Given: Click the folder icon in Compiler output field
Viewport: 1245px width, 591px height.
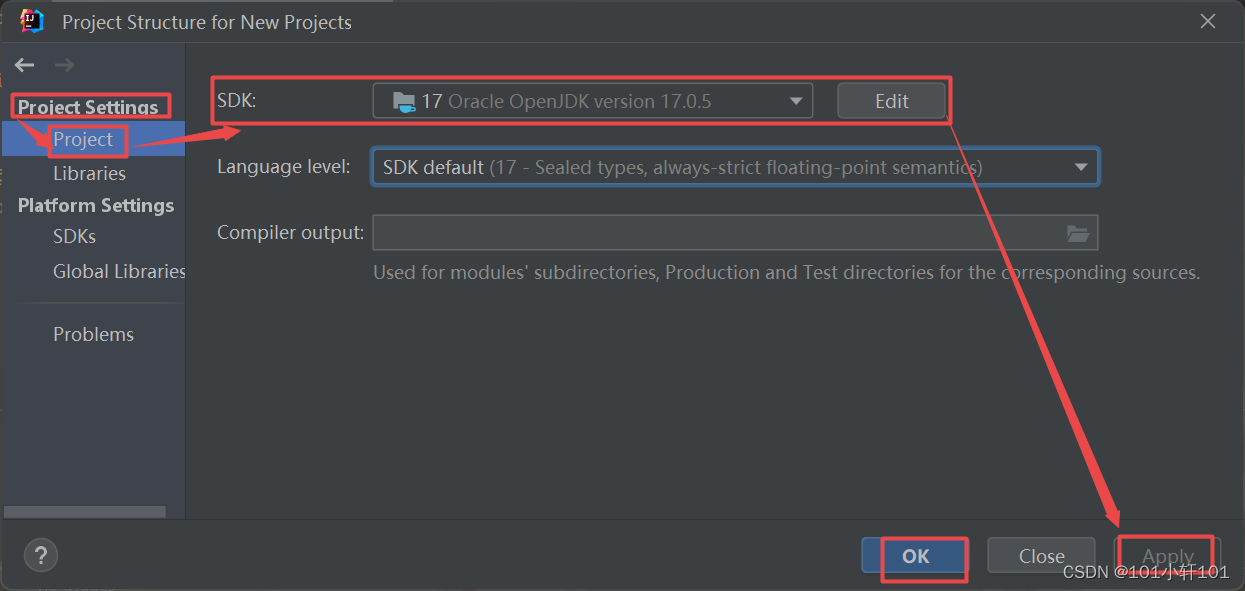Looking at the screenshot, I should [1077, 233].
